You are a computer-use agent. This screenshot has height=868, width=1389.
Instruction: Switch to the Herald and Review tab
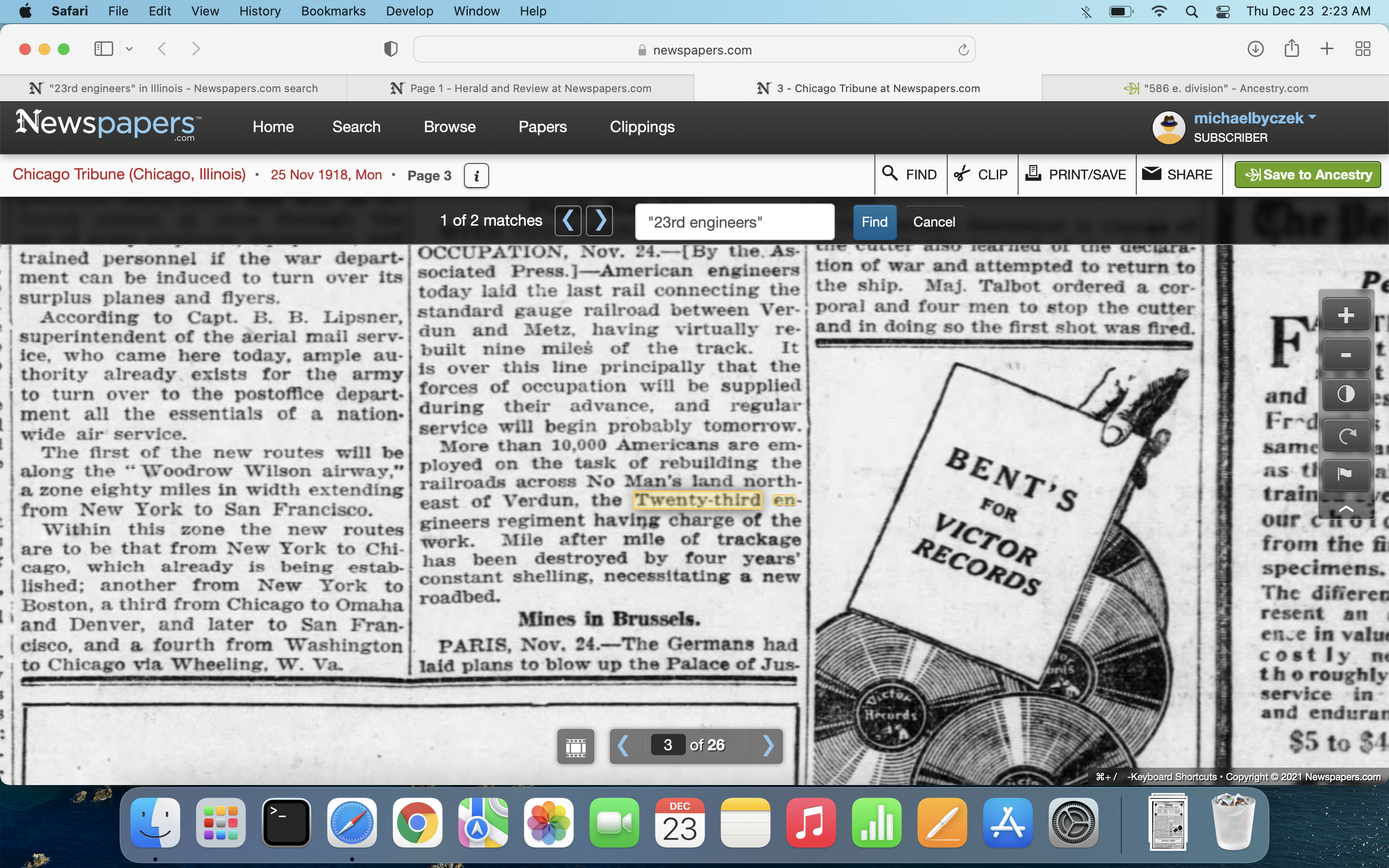tap(520, 88)
